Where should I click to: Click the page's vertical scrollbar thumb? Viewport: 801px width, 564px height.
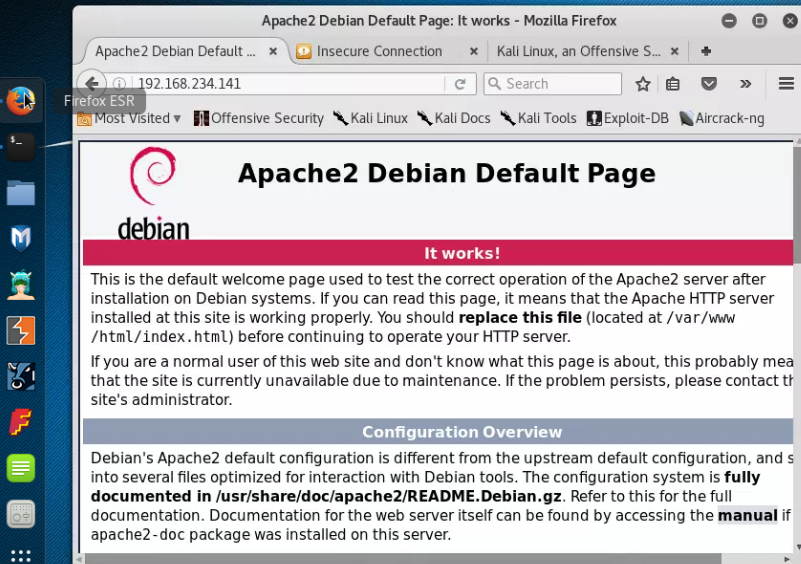pyautogui.click(x=797, y=204)
